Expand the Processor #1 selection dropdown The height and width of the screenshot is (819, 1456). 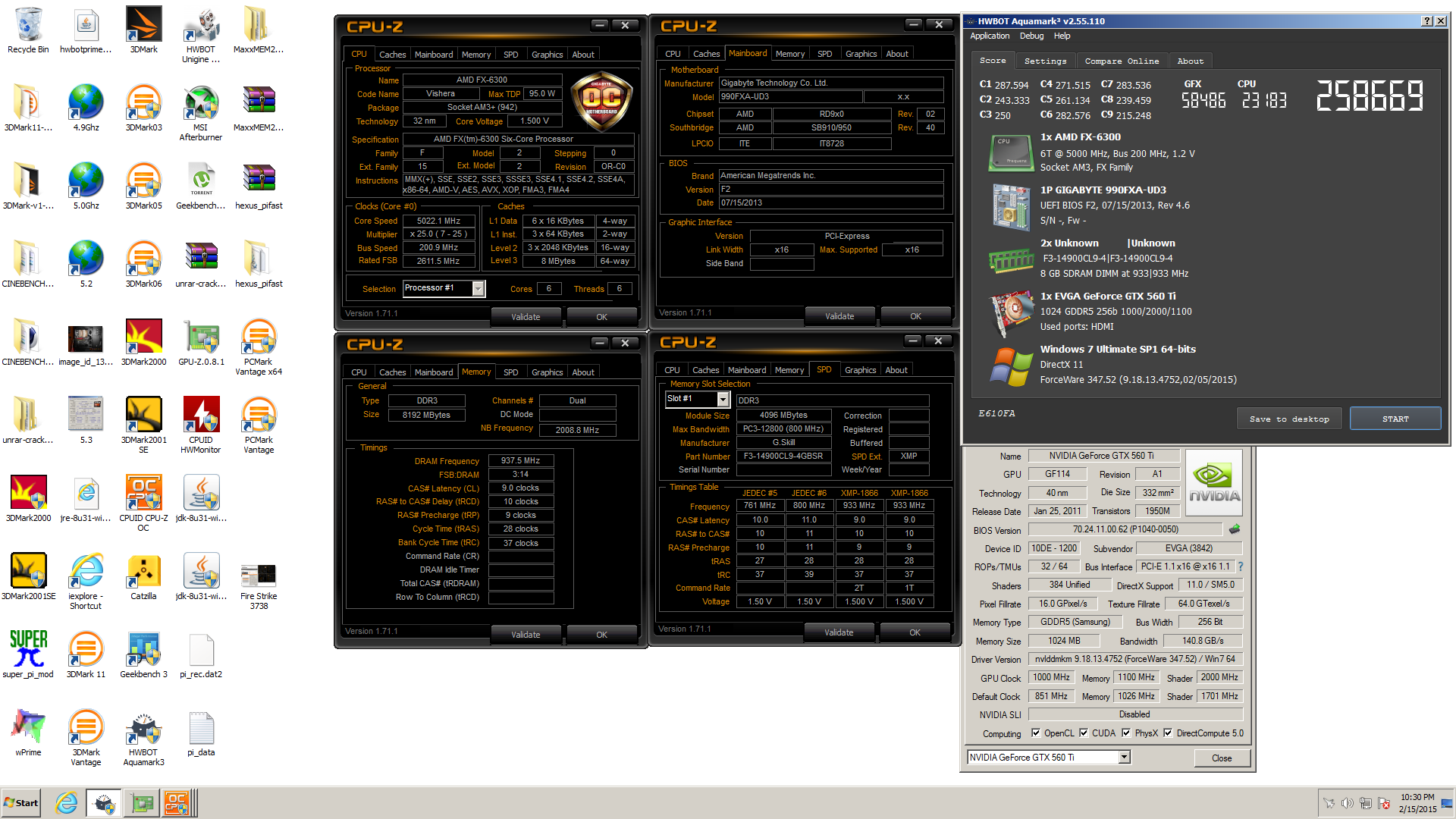click(478, 288)
